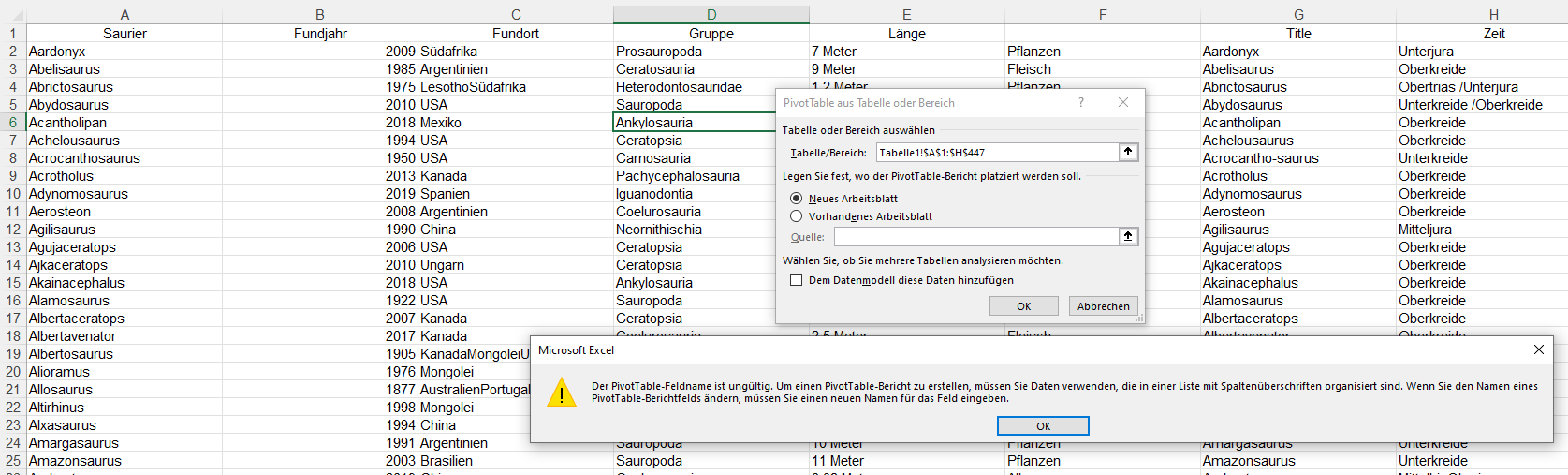
Task: Select the Neues Arbeitsblatt radio option
Action: [x=796, y=199]
